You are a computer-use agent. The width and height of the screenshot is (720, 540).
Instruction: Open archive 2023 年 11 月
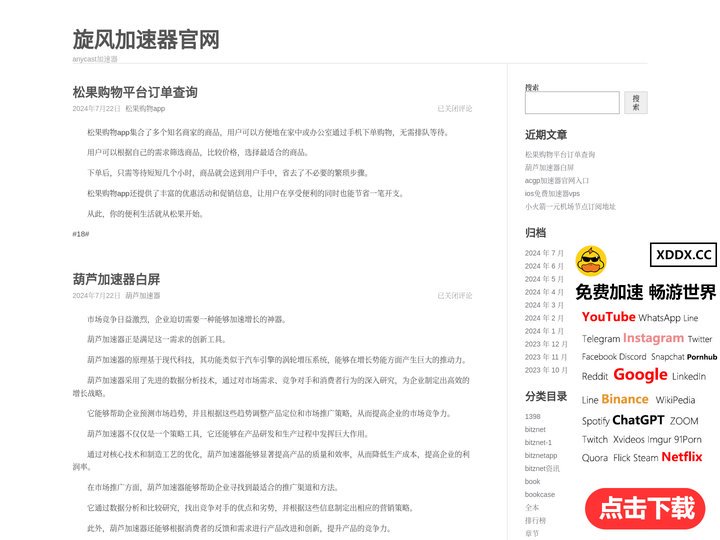pyautogui.click(x=546, y=357)
